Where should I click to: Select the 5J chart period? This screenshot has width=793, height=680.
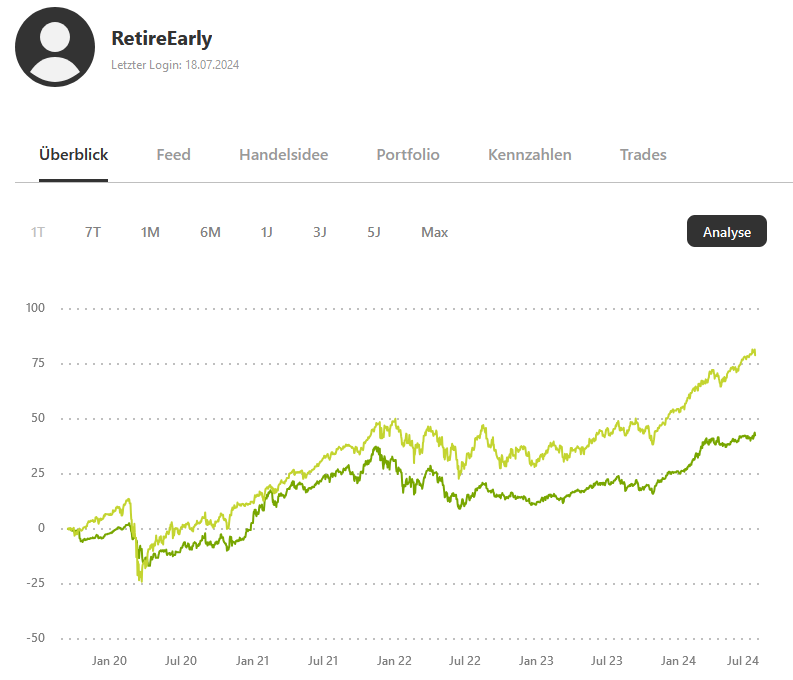coord(374,232)
